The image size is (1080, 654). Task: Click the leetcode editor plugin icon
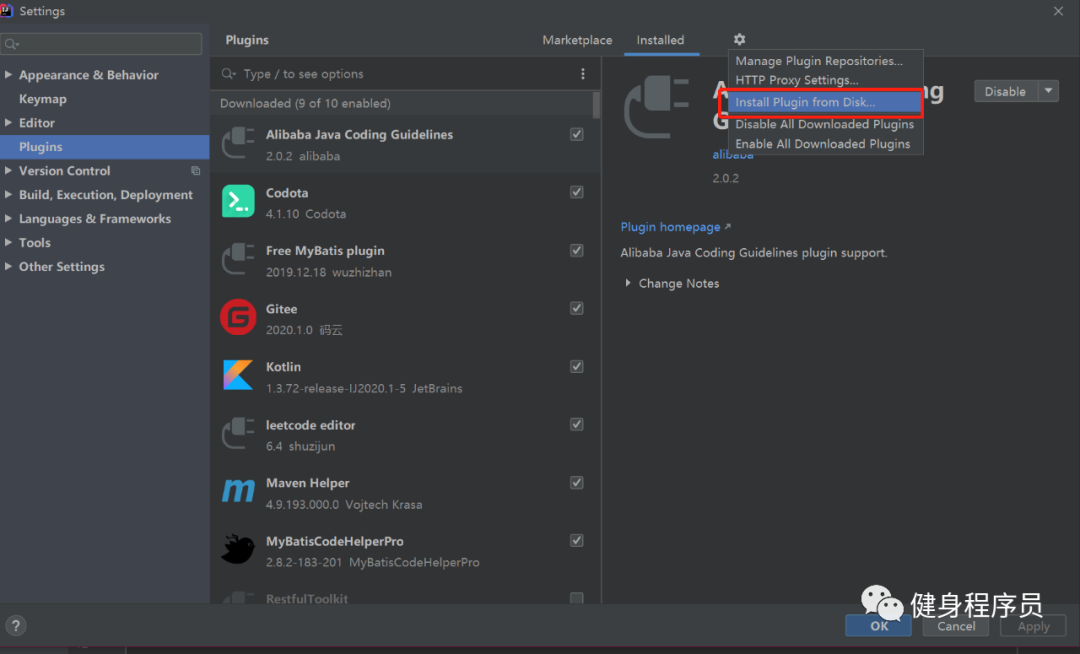238,434
